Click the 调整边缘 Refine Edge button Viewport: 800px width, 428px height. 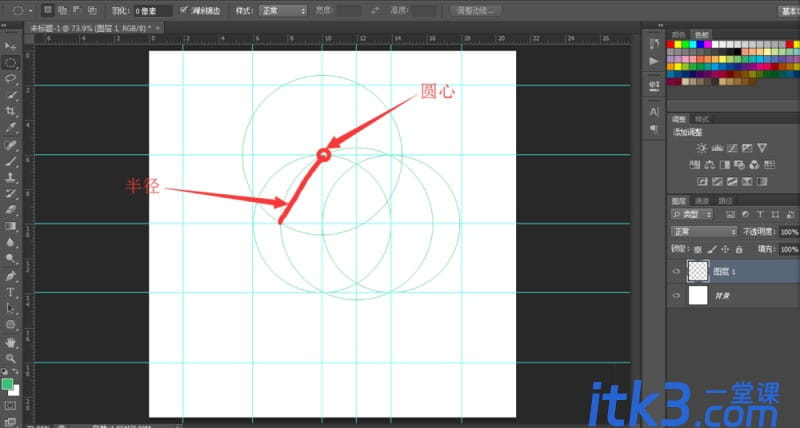click(476, 11)
